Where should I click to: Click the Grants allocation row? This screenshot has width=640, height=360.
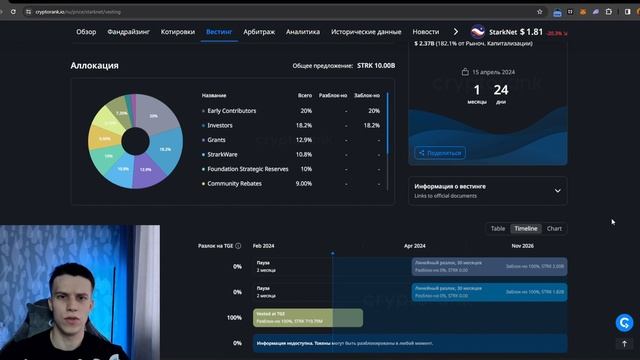291,140
